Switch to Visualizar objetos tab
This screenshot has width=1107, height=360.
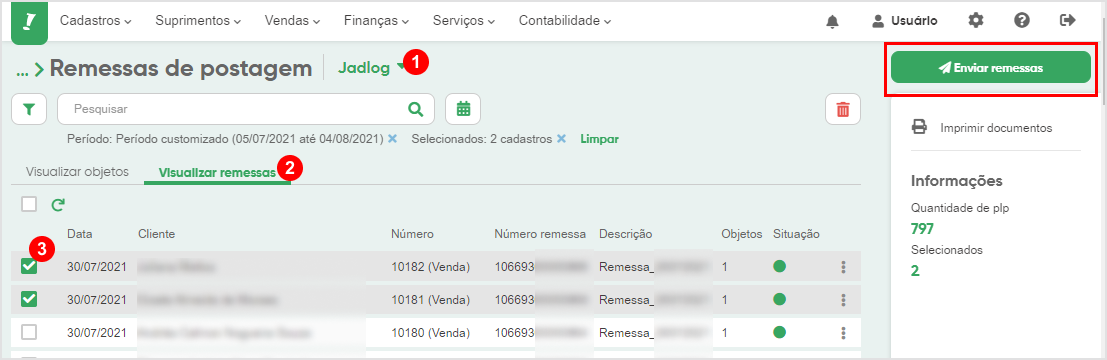click(77, 172)
